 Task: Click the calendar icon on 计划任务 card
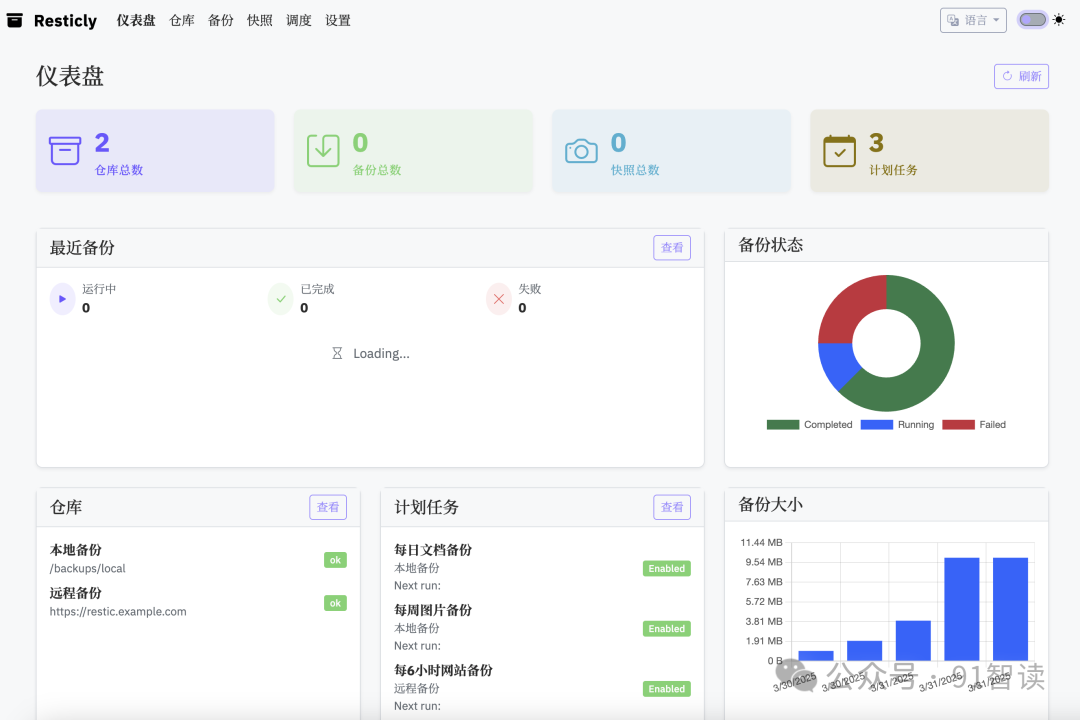tap(839, 150)
